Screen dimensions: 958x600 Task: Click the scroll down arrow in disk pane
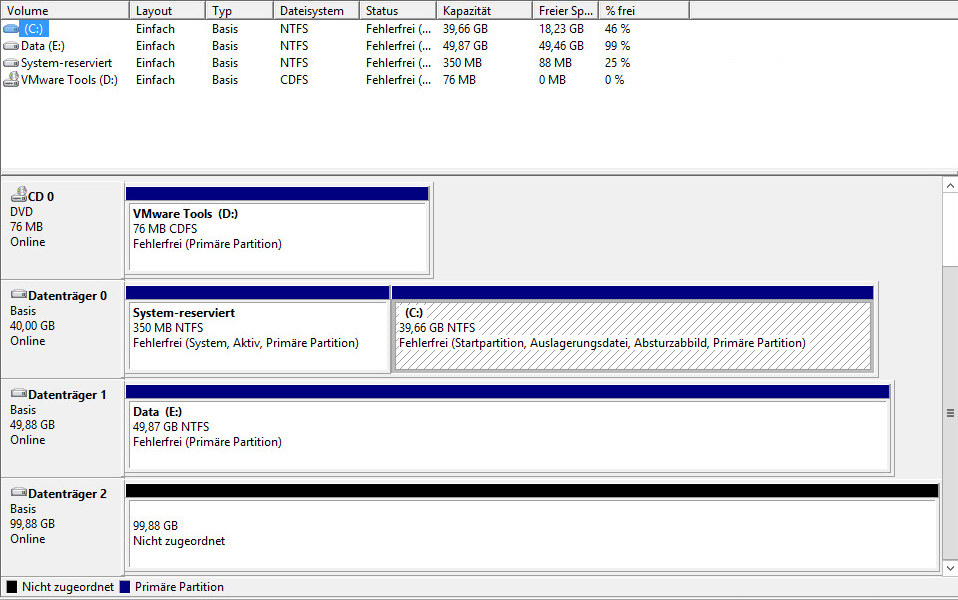[950, 568]
